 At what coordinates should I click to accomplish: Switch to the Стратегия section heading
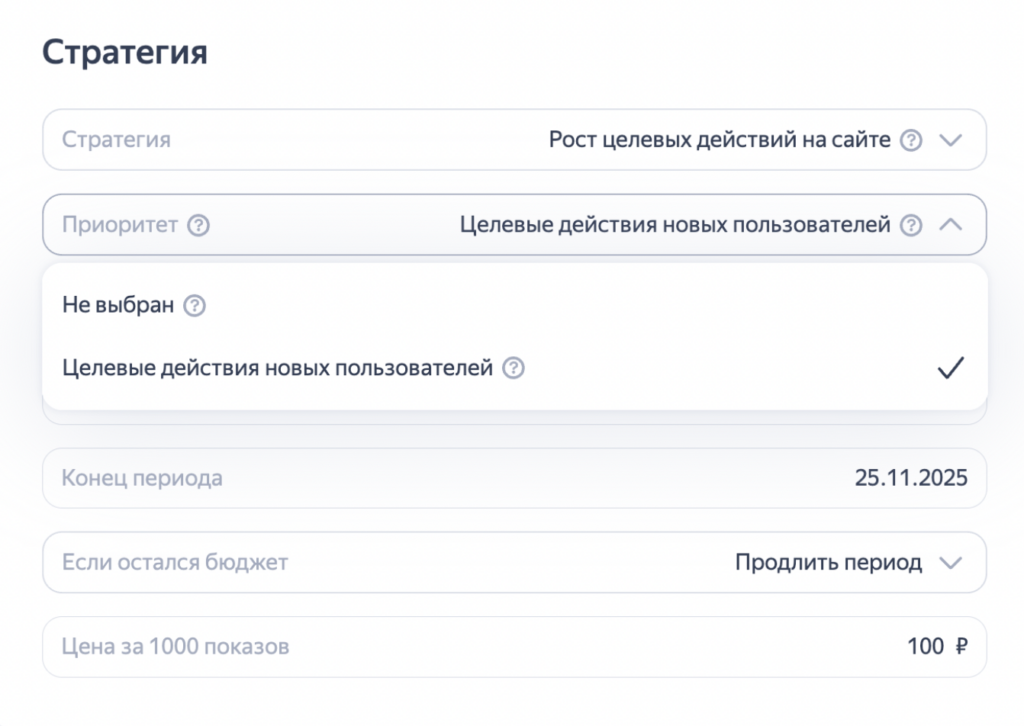125,52
